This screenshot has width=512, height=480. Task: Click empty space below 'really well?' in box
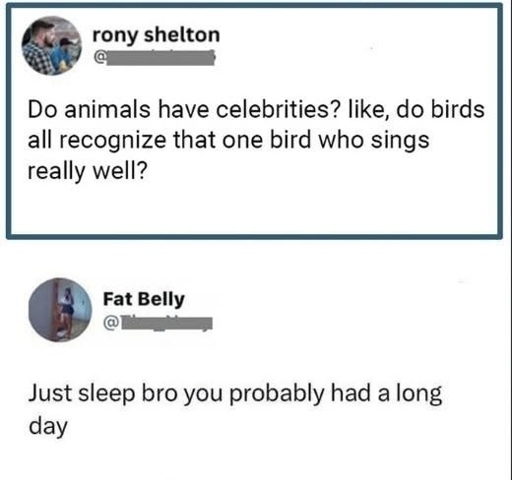point(255,208)
